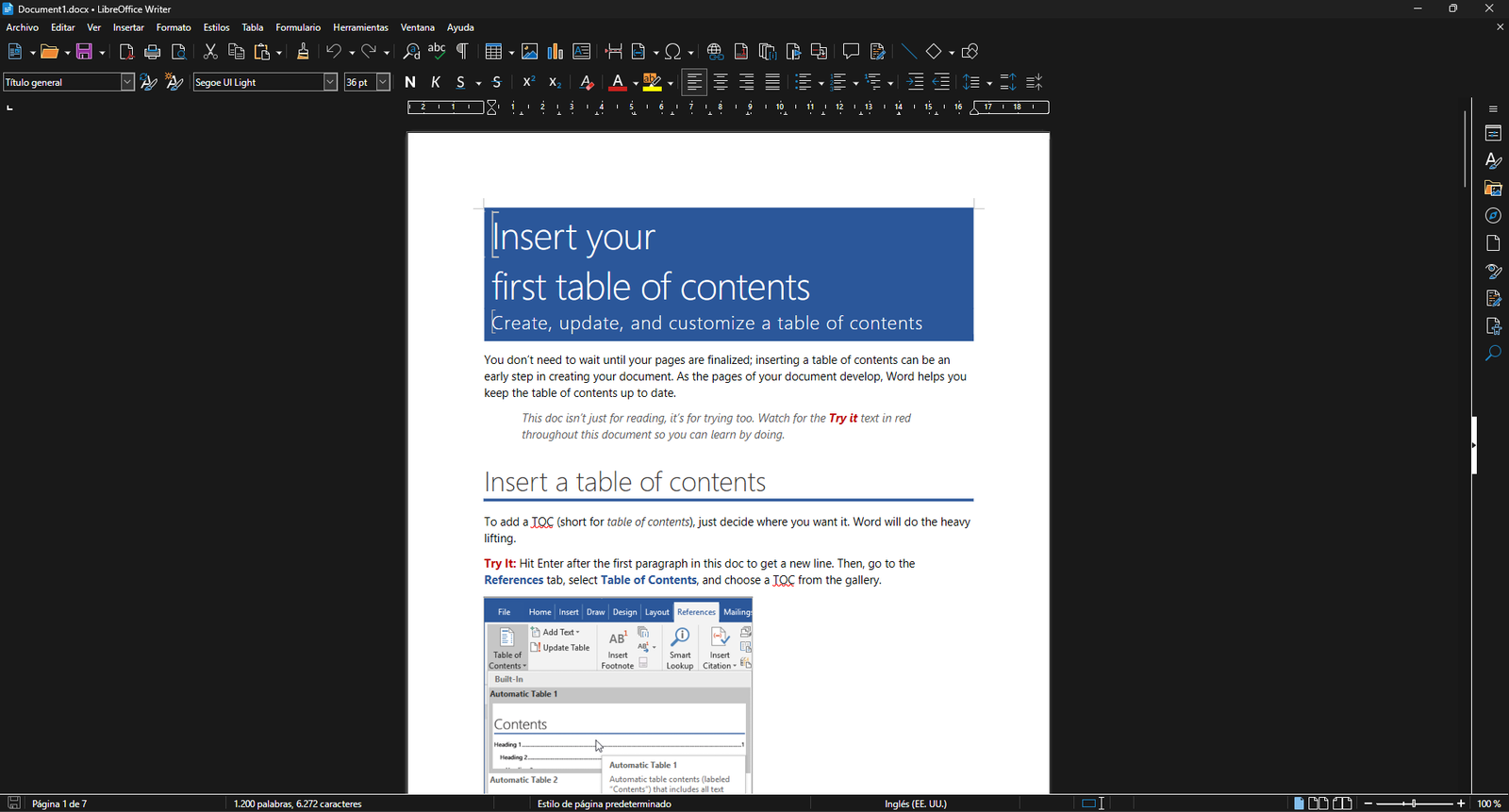Toggle superscript formatting
The image size is (1509, 812).
coord(529,83)
